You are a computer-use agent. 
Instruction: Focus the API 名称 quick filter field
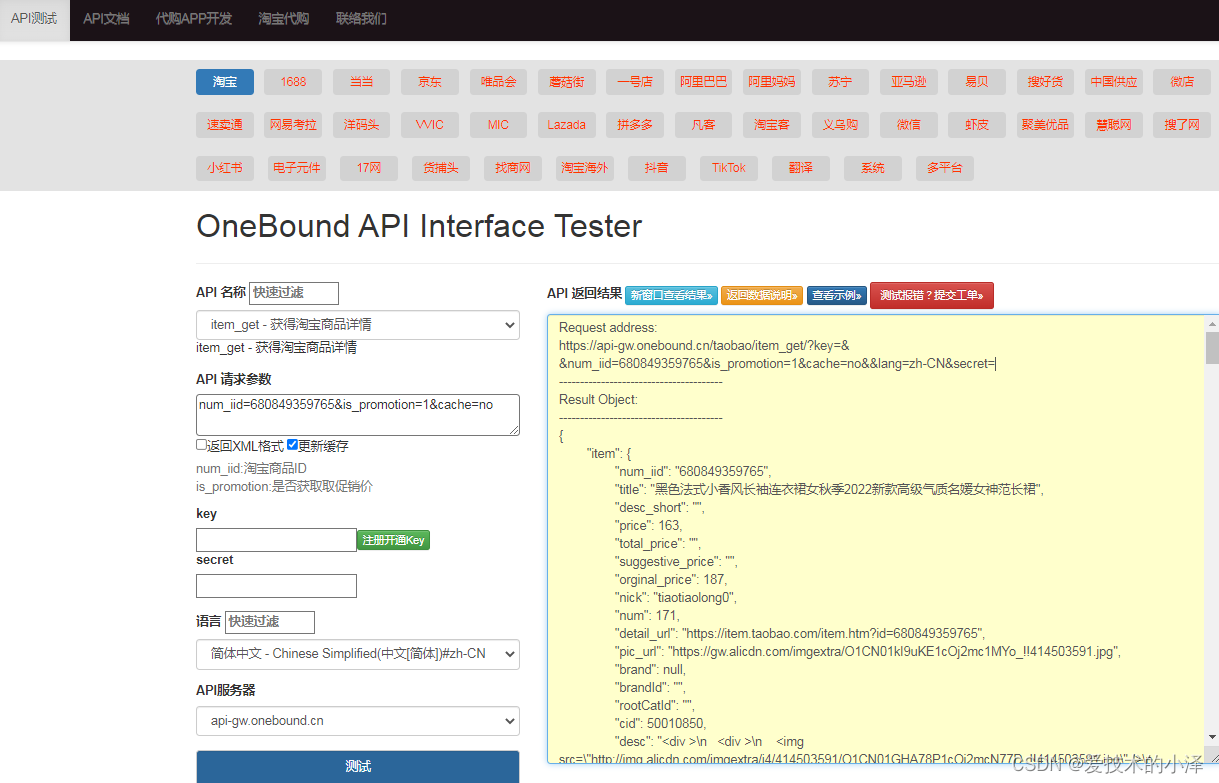coord(294,293)
